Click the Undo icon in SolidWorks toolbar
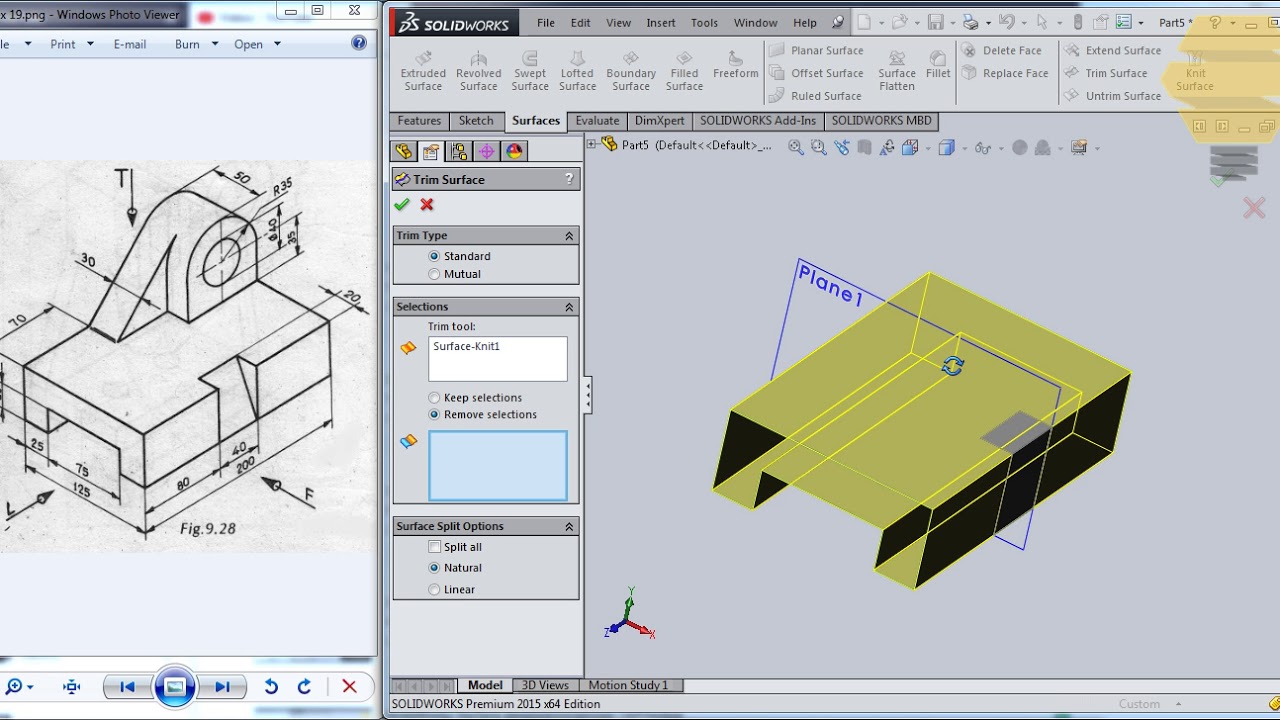 pyautogui.click(x=1006, y=22)
